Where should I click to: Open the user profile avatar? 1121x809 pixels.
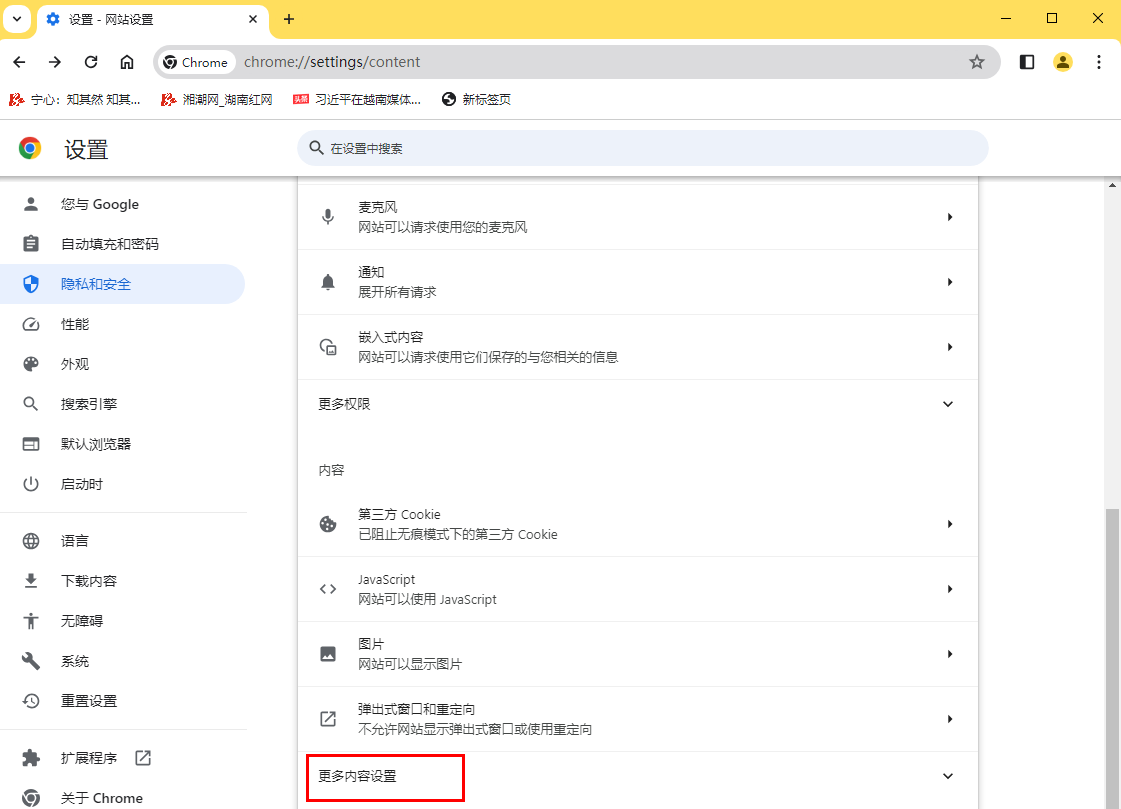(1063, 62)
